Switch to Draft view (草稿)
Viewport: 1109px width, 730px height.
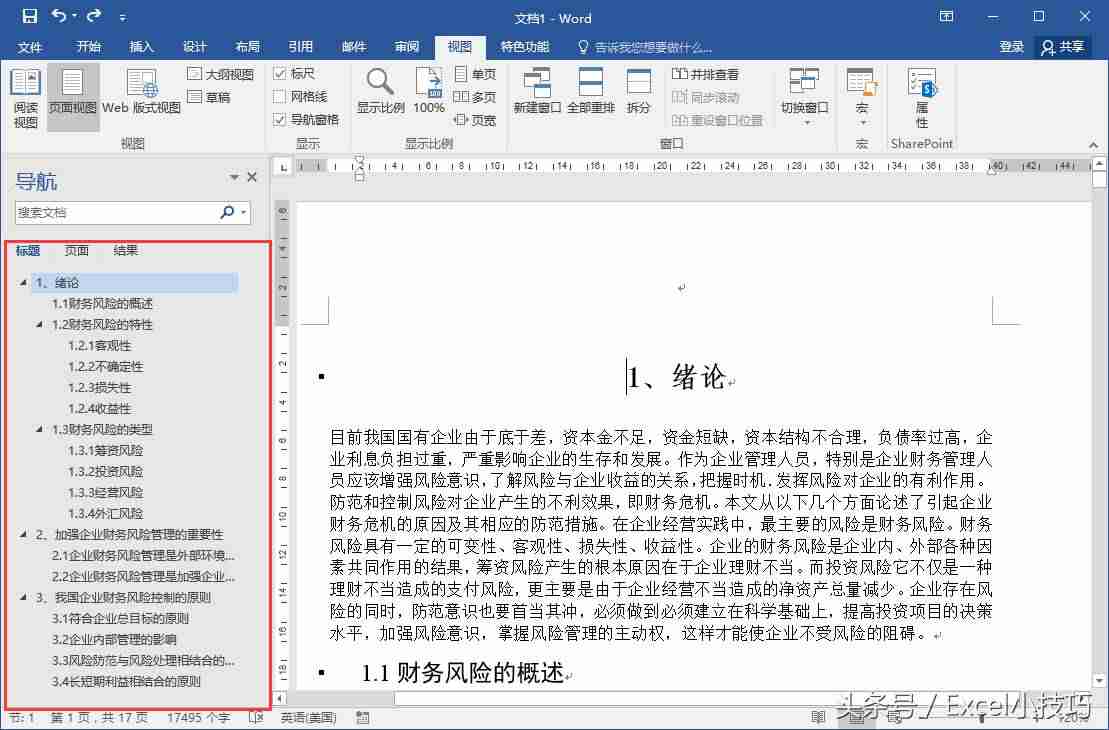209,97
